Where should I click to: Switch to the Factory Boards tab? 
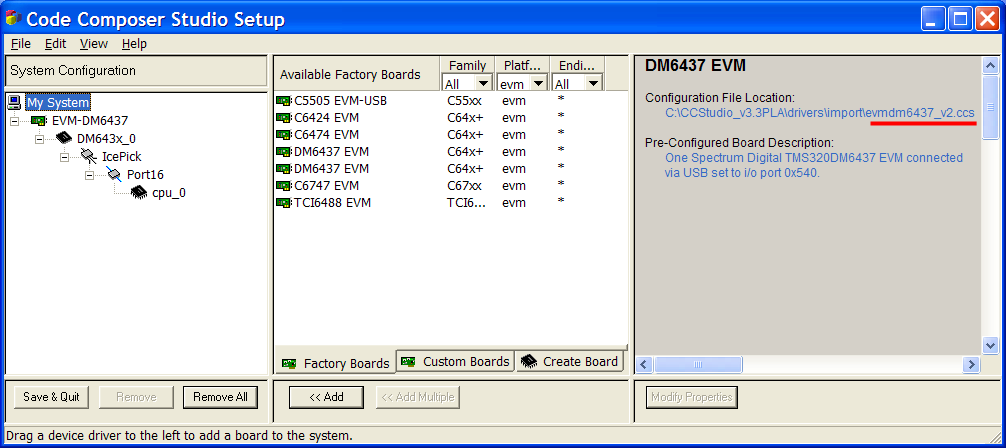click(336, 363)
